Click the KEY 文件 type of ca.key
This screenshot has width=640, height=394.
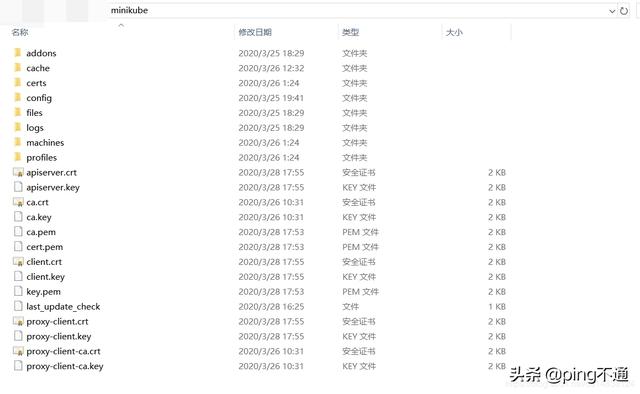[x=359, y=217]
